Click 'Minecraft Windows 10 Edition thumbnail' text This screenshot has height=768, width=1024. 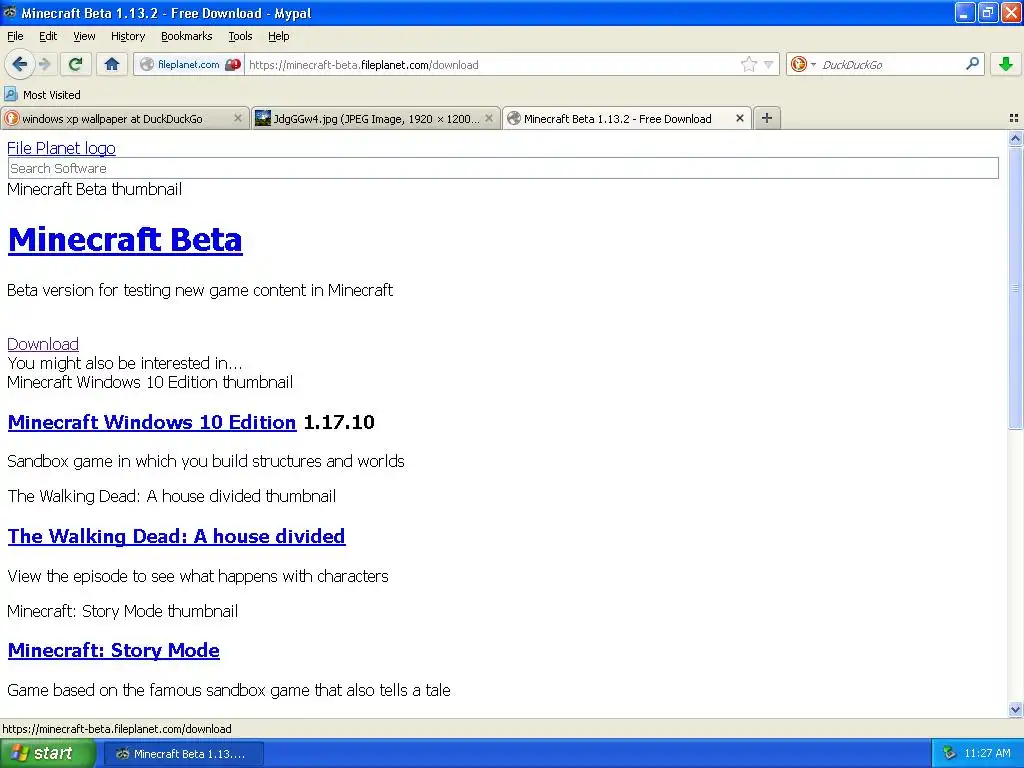click(x=150, y=382)
